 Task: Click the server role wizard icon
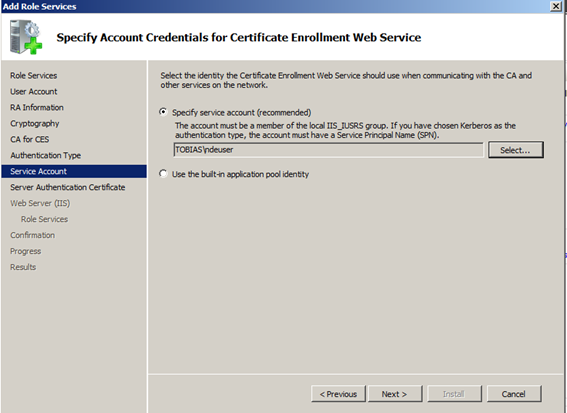click(26, 37)
